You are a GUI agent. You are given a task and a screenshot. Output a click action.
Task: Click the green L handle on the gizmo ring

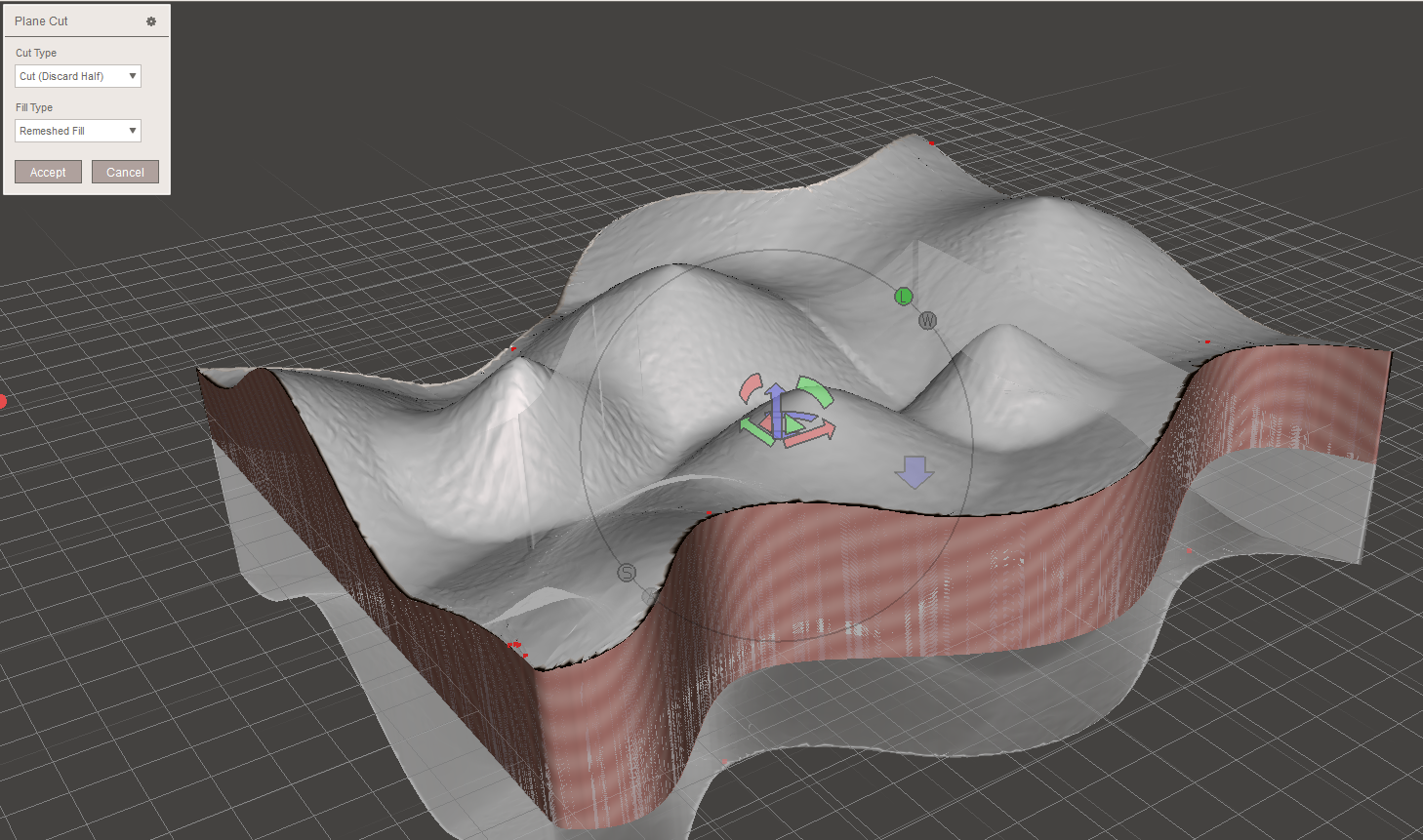904,297
